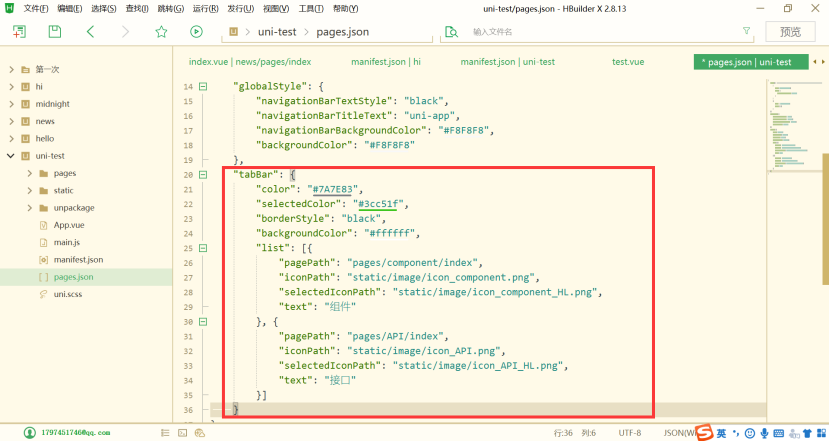
Task: Click the #ffffff background color value
Action: [x=390, y=233]
